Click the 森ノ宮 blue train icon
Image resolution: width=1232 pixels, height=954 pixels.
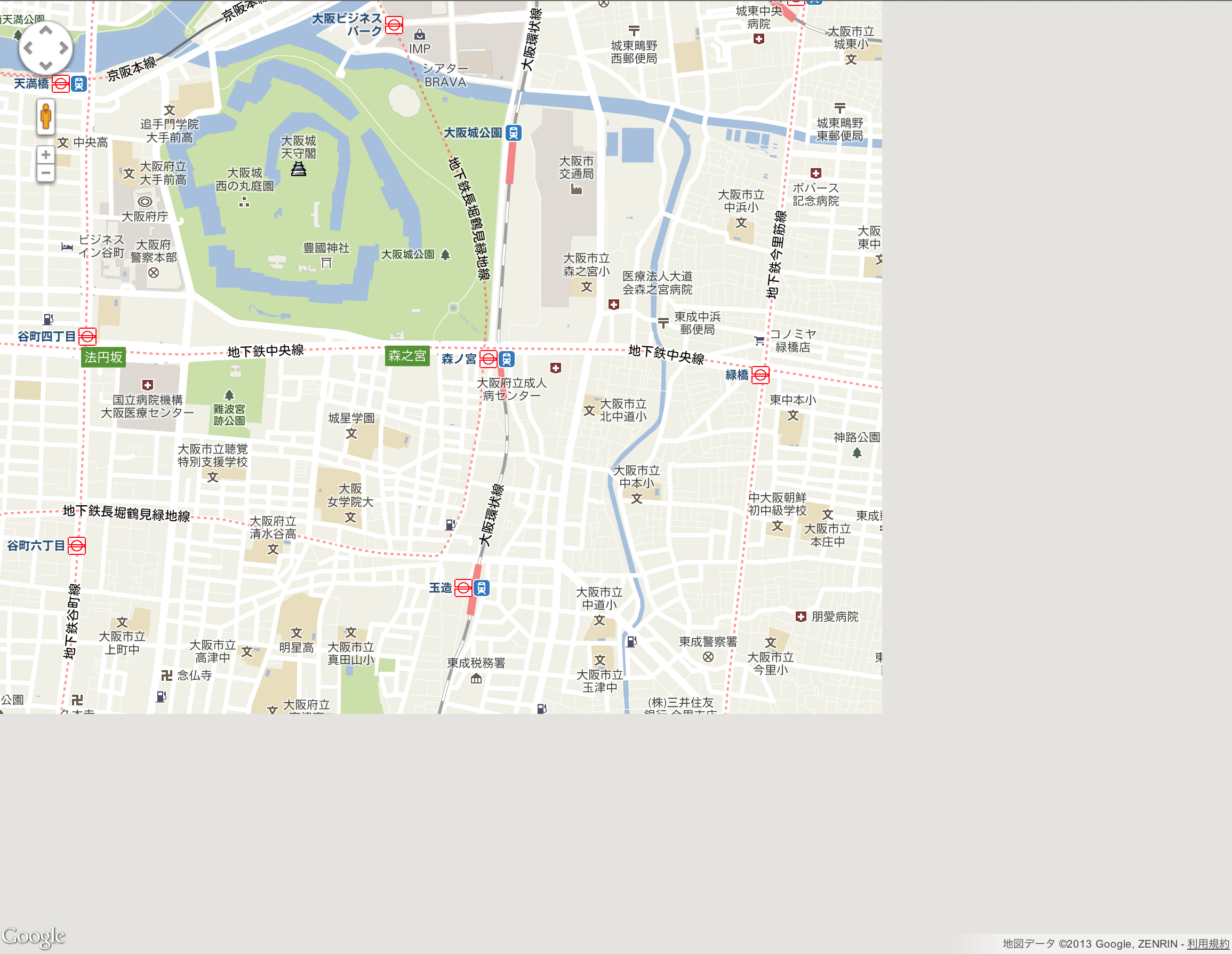coord(507,359)
